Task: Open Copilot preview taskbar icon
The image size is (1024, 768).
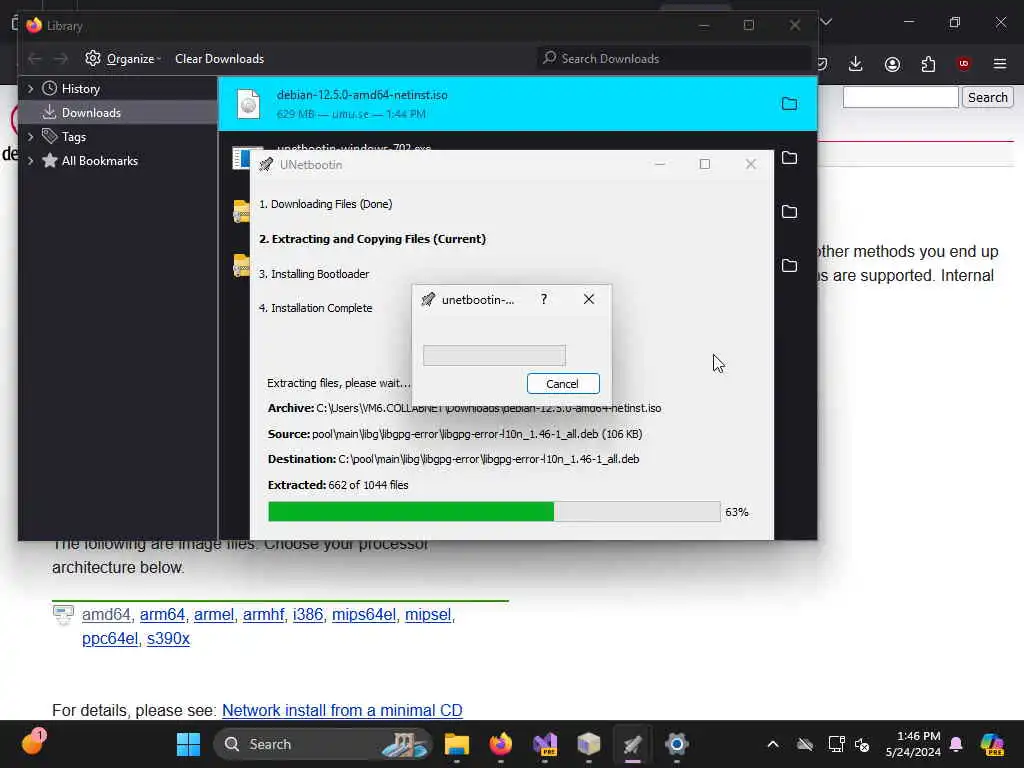Action: click(992, 744)
